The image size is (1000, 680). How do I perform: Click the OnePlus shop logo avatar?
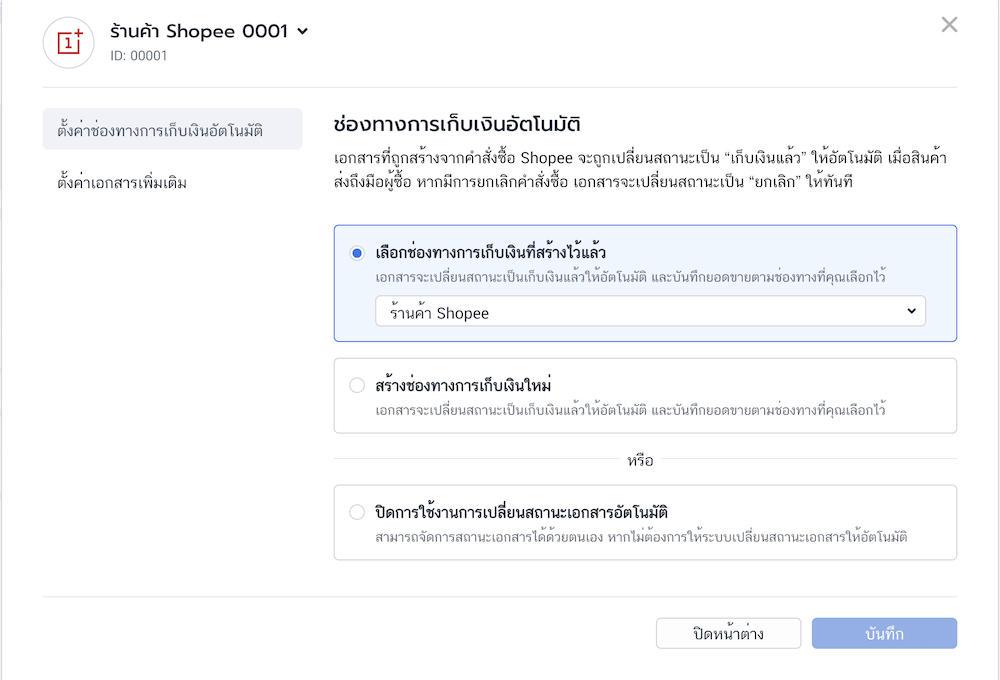pyautogui.click(x=69, y=42)
